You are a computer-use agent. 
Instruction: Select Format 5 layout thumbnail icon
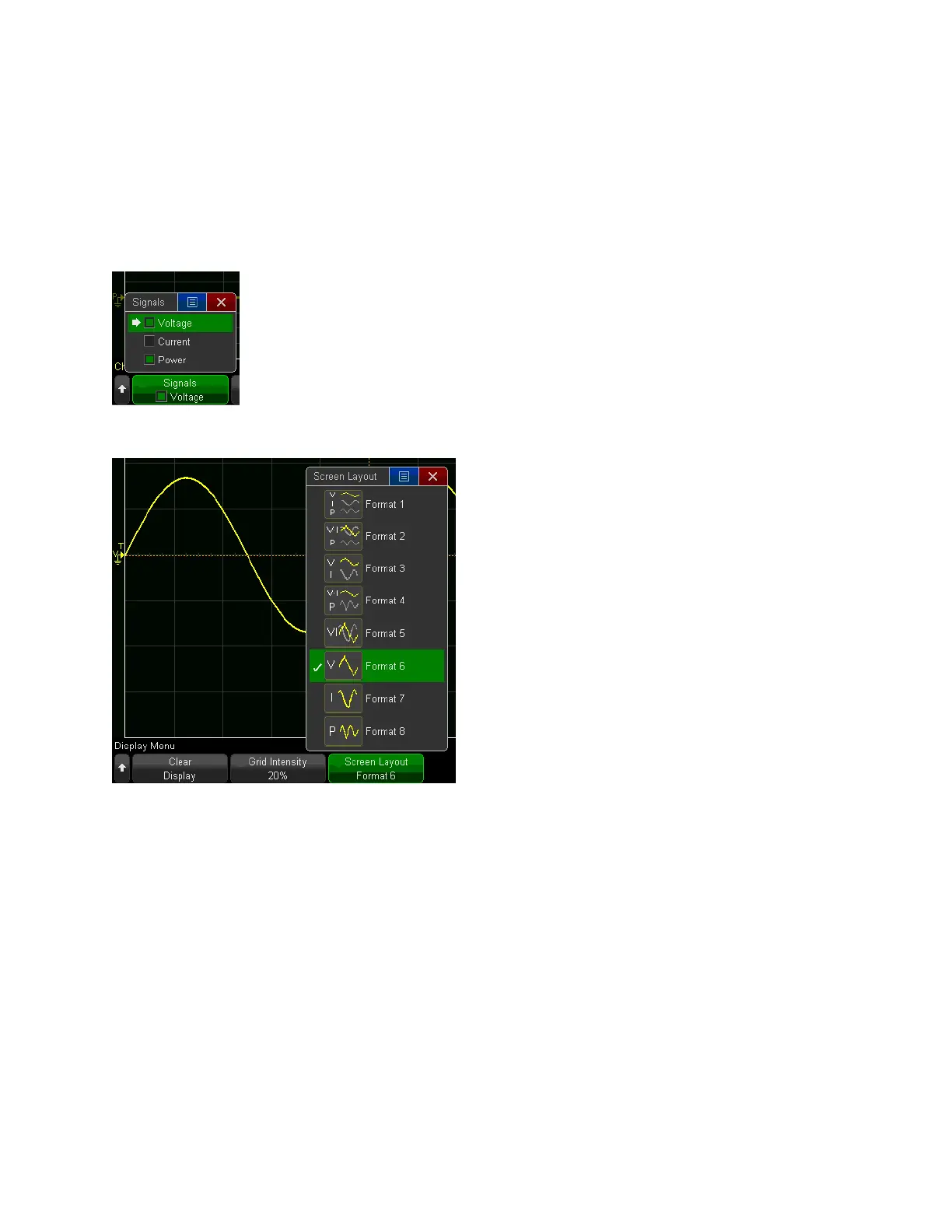click(x=343, y=633)
